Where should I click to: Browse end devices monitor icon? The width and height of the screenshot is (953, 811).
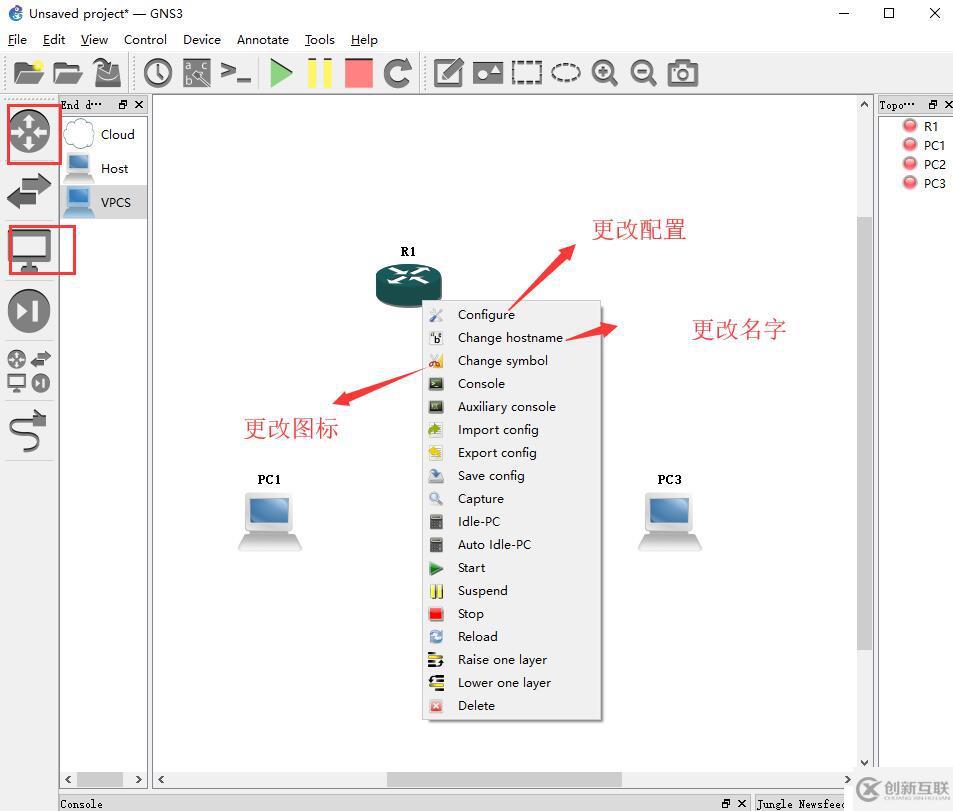click(29, 250)
